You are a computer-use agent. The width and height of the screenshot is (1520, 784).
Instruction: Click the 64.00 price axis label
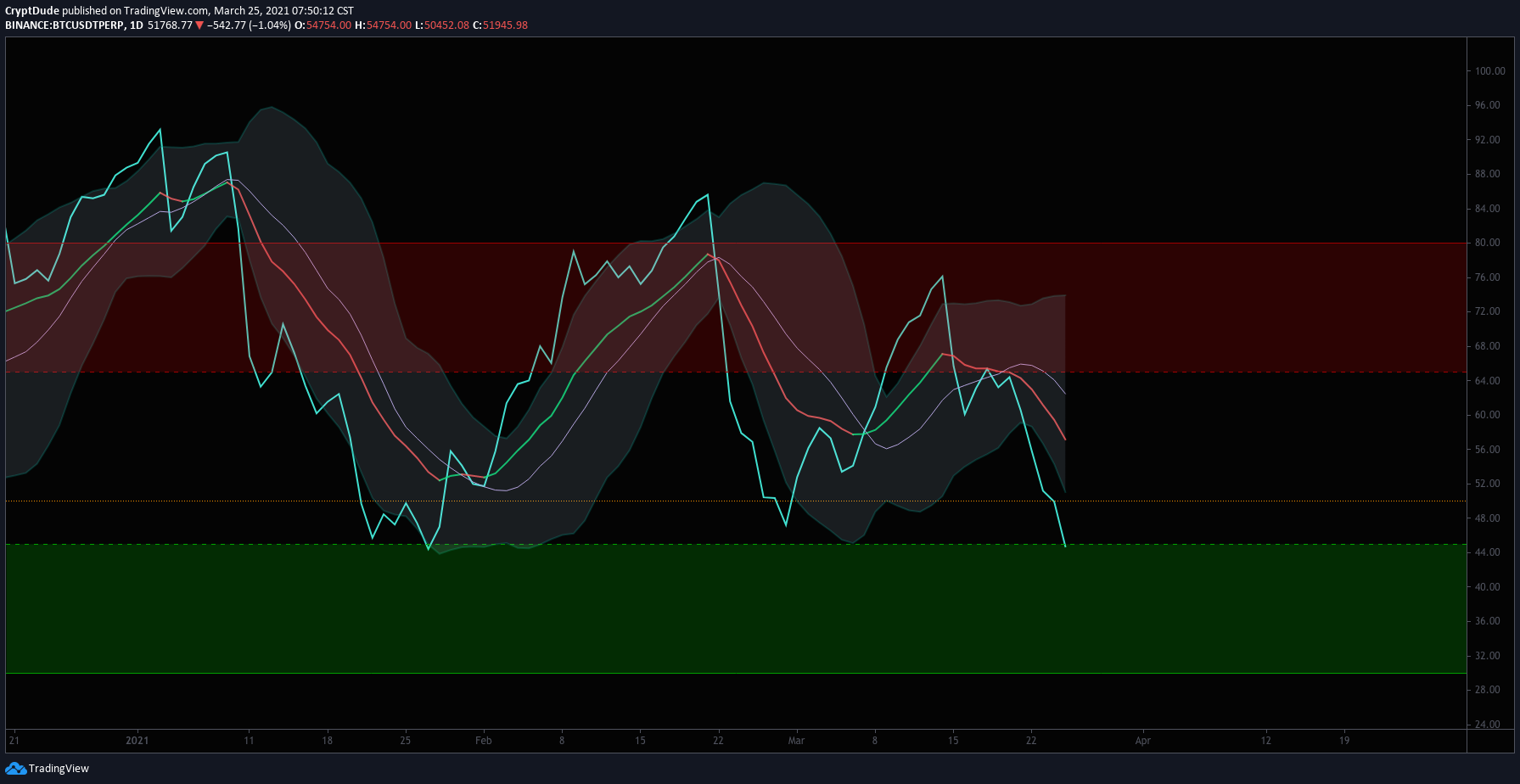point(1488,381)
